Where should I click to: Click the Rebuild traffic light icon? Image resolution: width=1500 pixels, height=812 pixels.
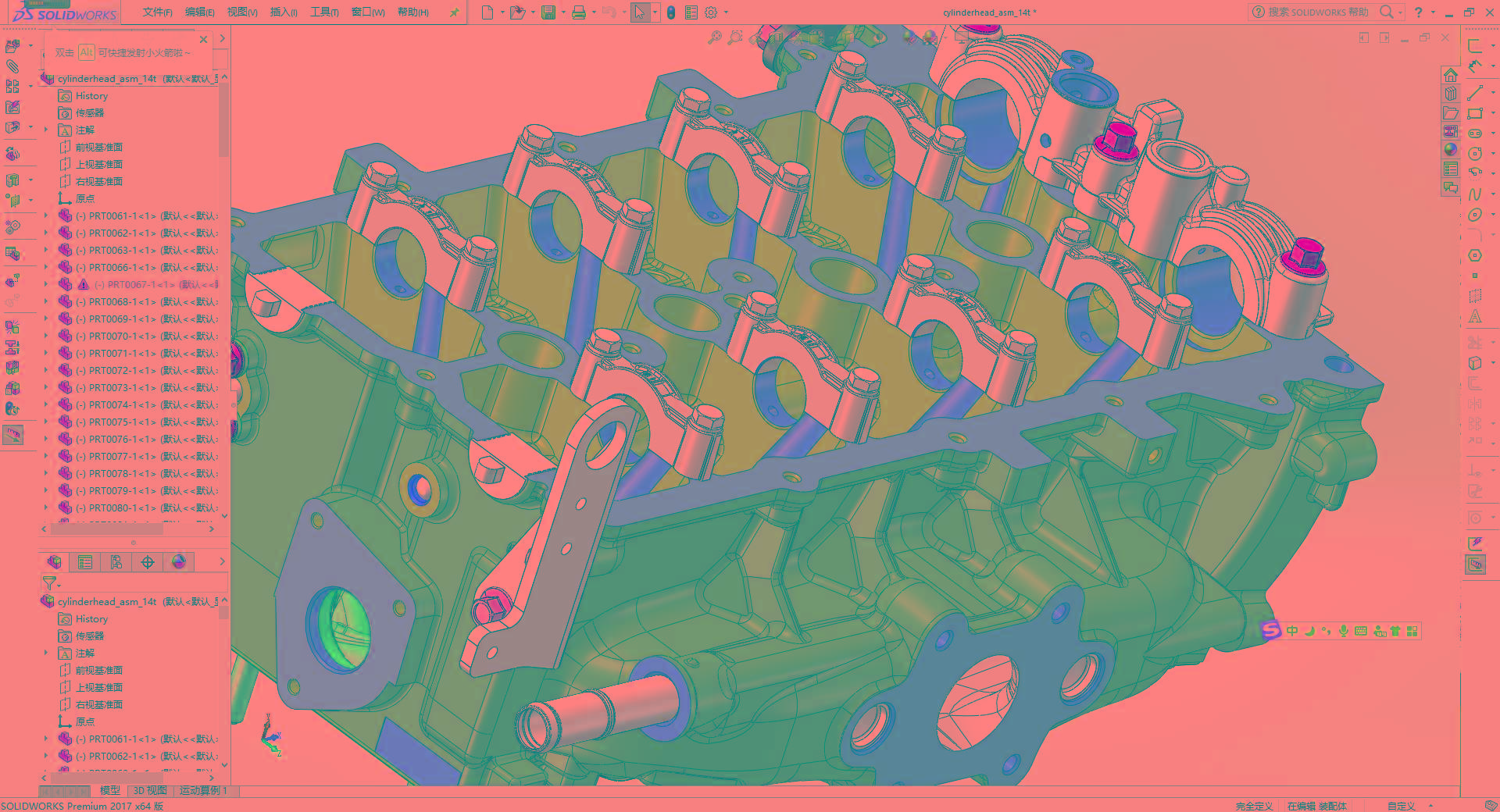671,12
